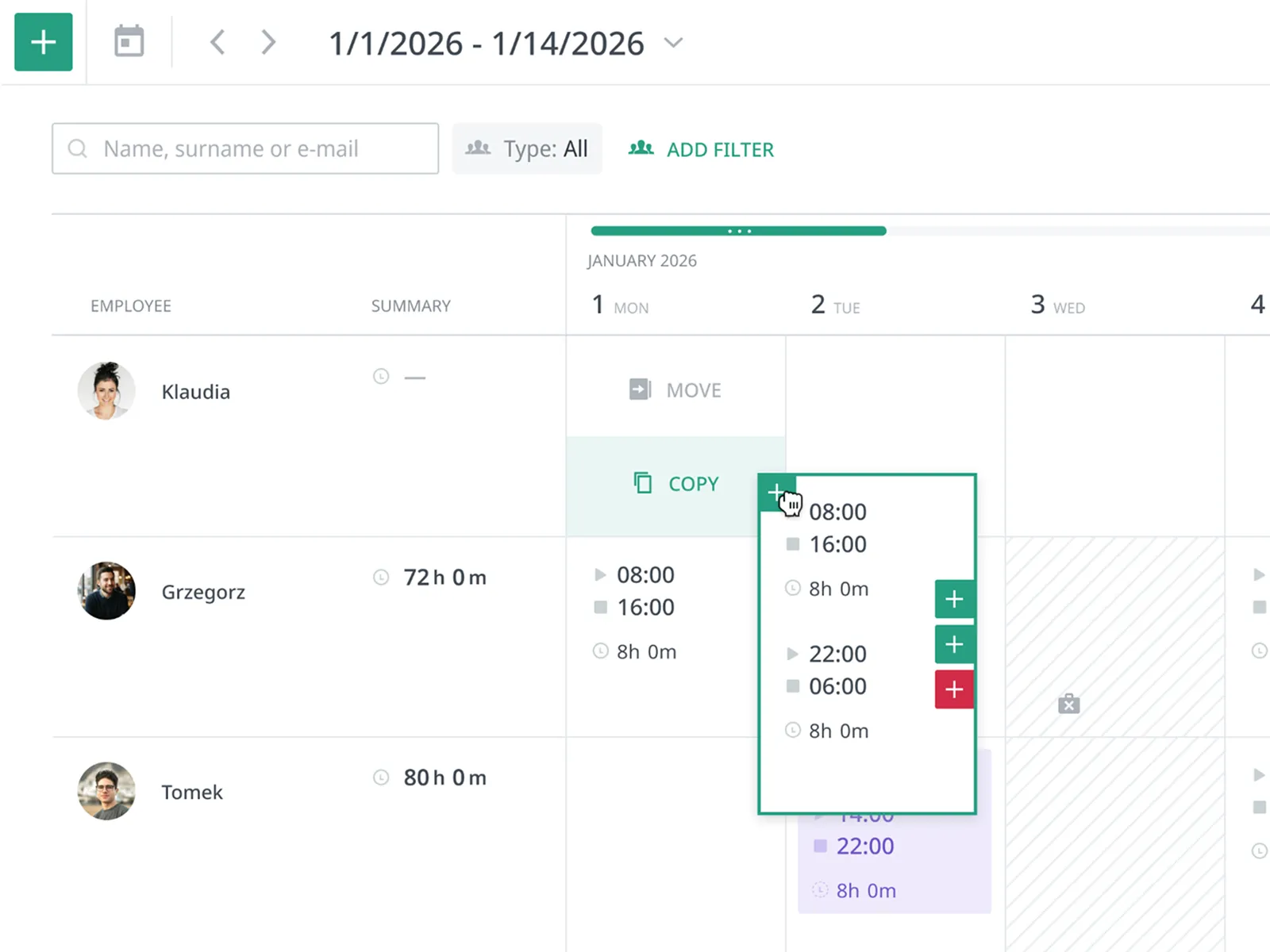Click the day-off briefcase icon in Grzegorz's Wednesday cell
This screenshot has width=1270, height=952.
click(1069, 704)
